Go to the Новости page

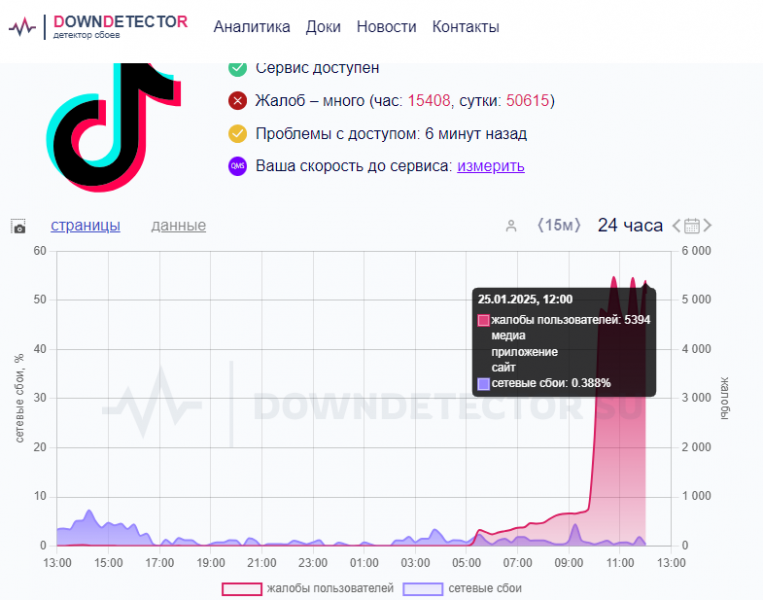[x=386, y=27]
